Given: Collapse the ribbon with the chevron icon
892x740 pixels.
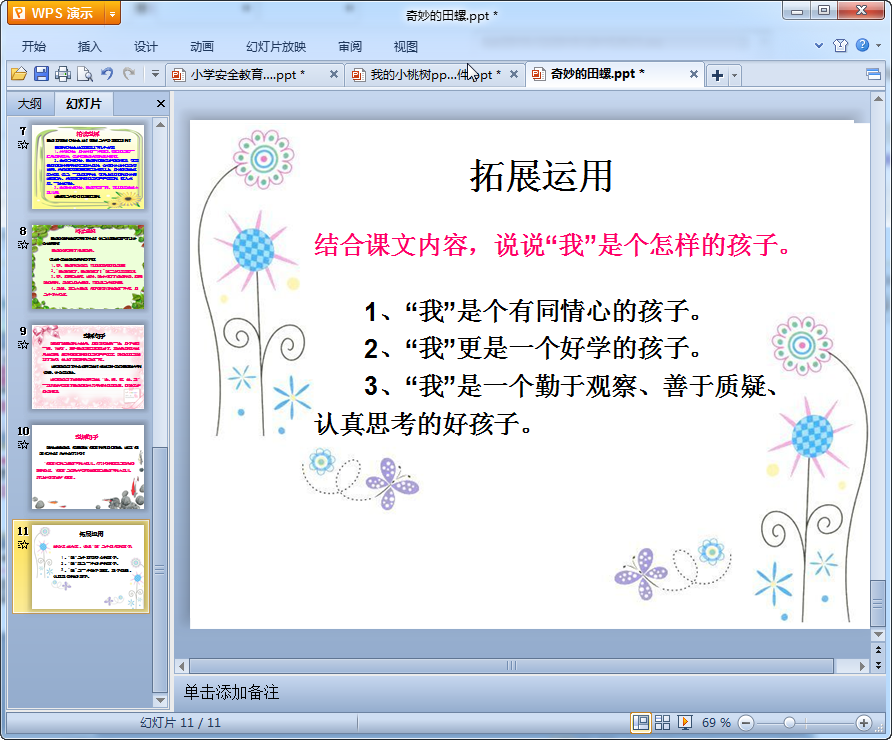Looking at the screenshot, I should pos(819,46).
